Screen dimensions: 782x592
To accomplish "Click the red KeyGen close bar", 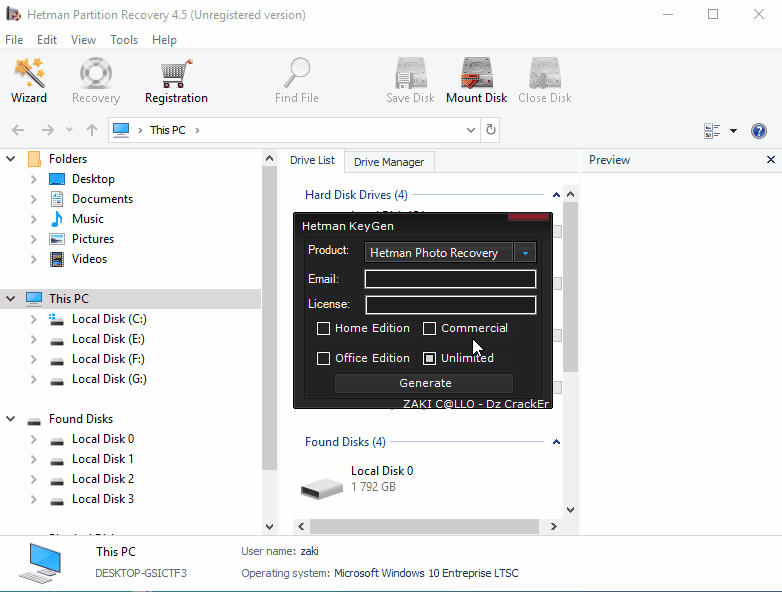I will coord(528,216).
